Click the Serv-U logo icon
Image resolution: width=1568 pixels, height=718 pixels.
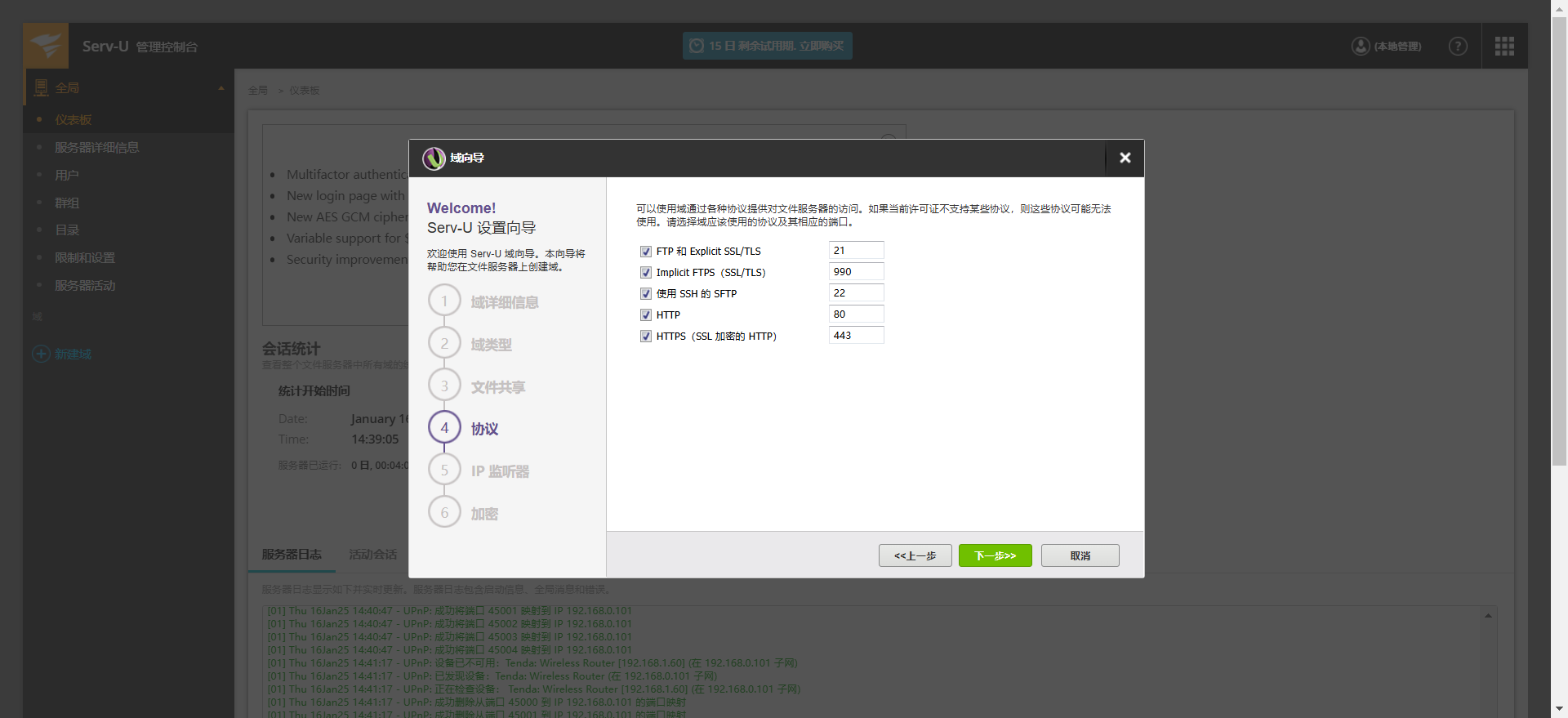pyautogui.click(x=46, y=46)
